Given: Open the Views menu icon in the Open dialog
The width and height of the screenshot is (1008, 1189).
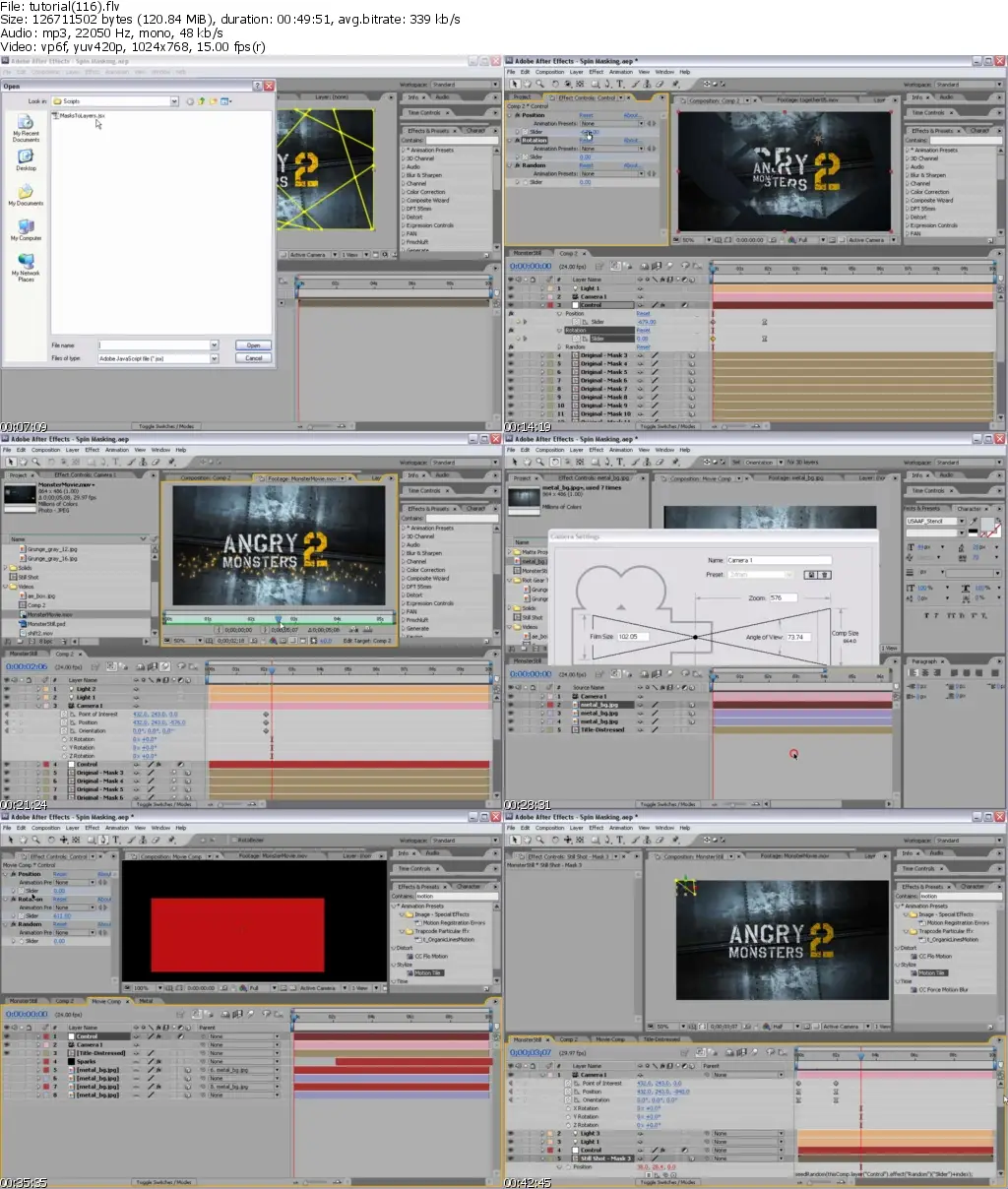Looking at the screenshot, I should coord(225,101).
